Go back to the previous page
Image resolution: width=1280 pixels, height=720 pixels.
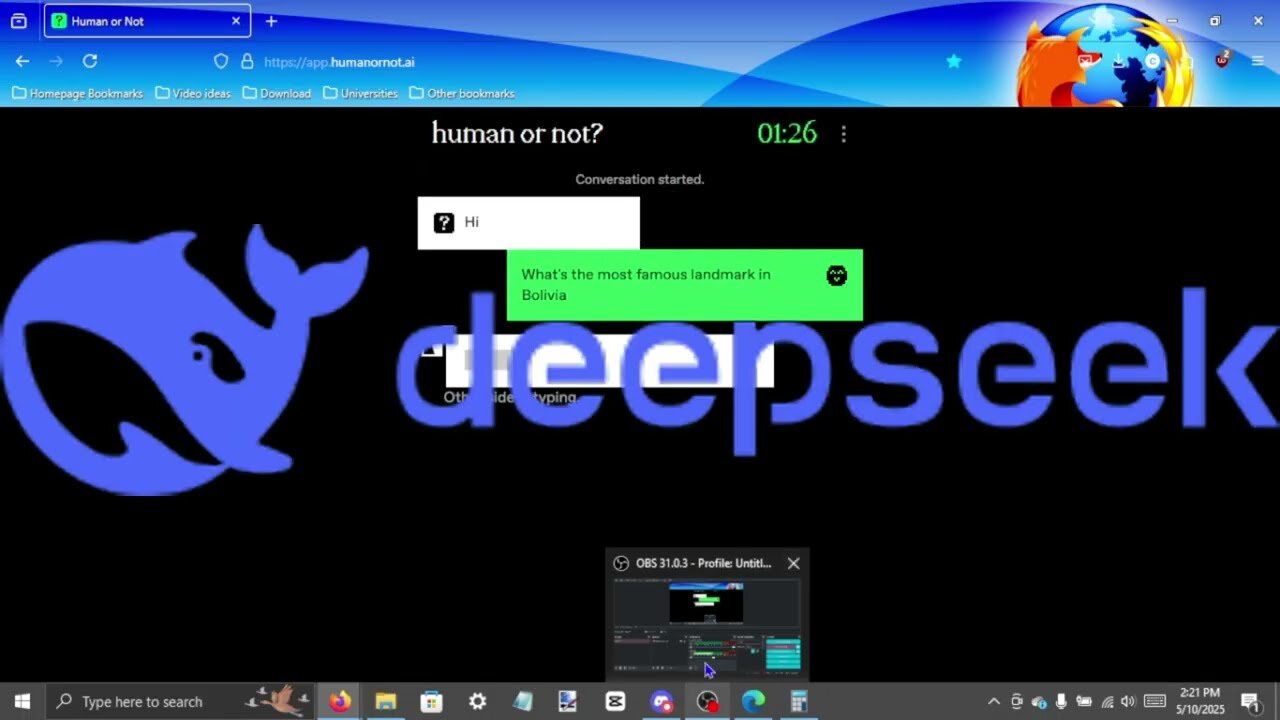pyautogui.click(x=22, y=61)
